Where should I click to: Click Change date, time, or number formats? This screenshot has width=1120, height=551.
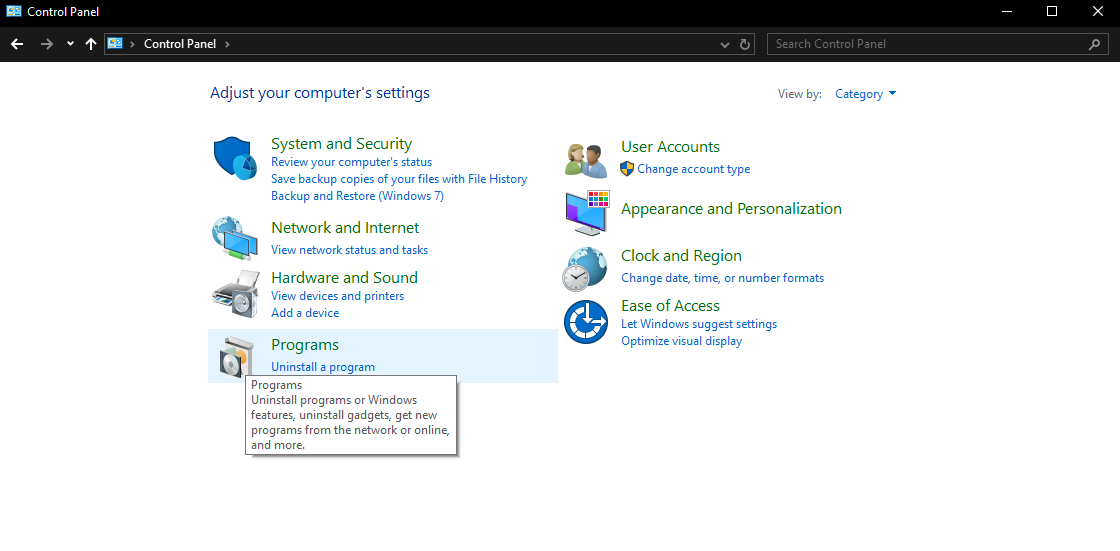(x=723, y=278)
